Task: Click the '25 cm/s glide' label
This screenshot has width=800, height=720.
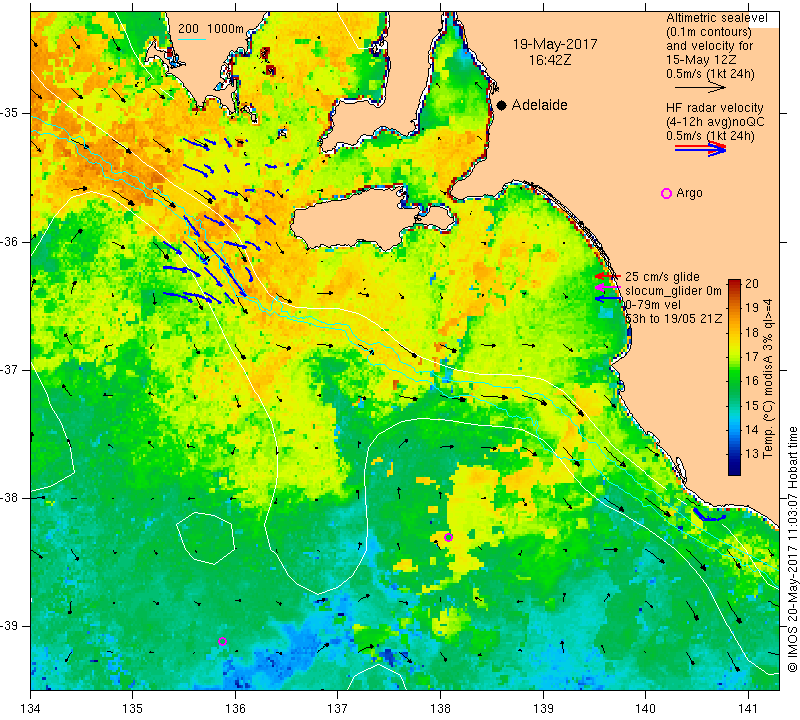Action: [662, 277]
